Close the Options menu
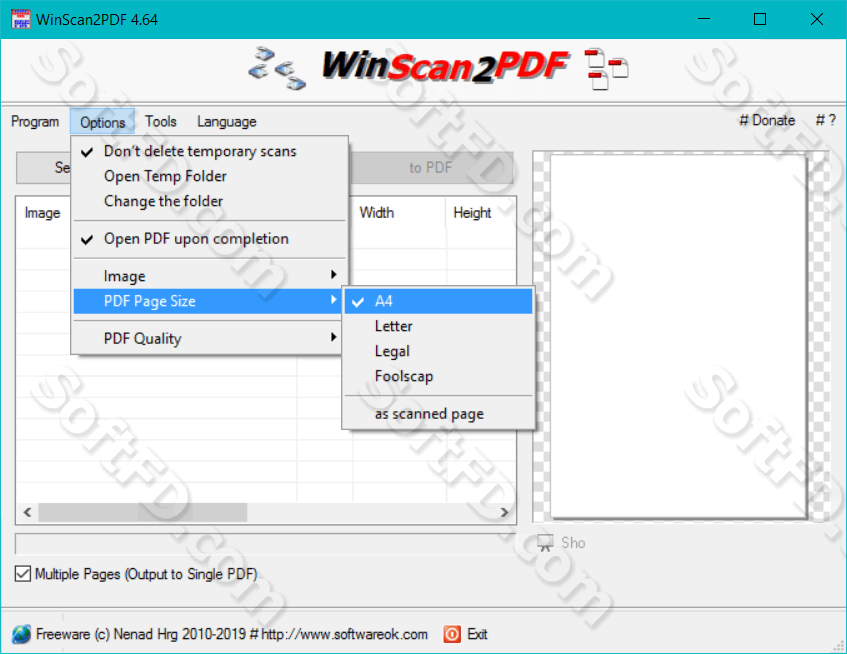Image resolution: width=847 pixels, height=654 pixels. click(103, 122)
